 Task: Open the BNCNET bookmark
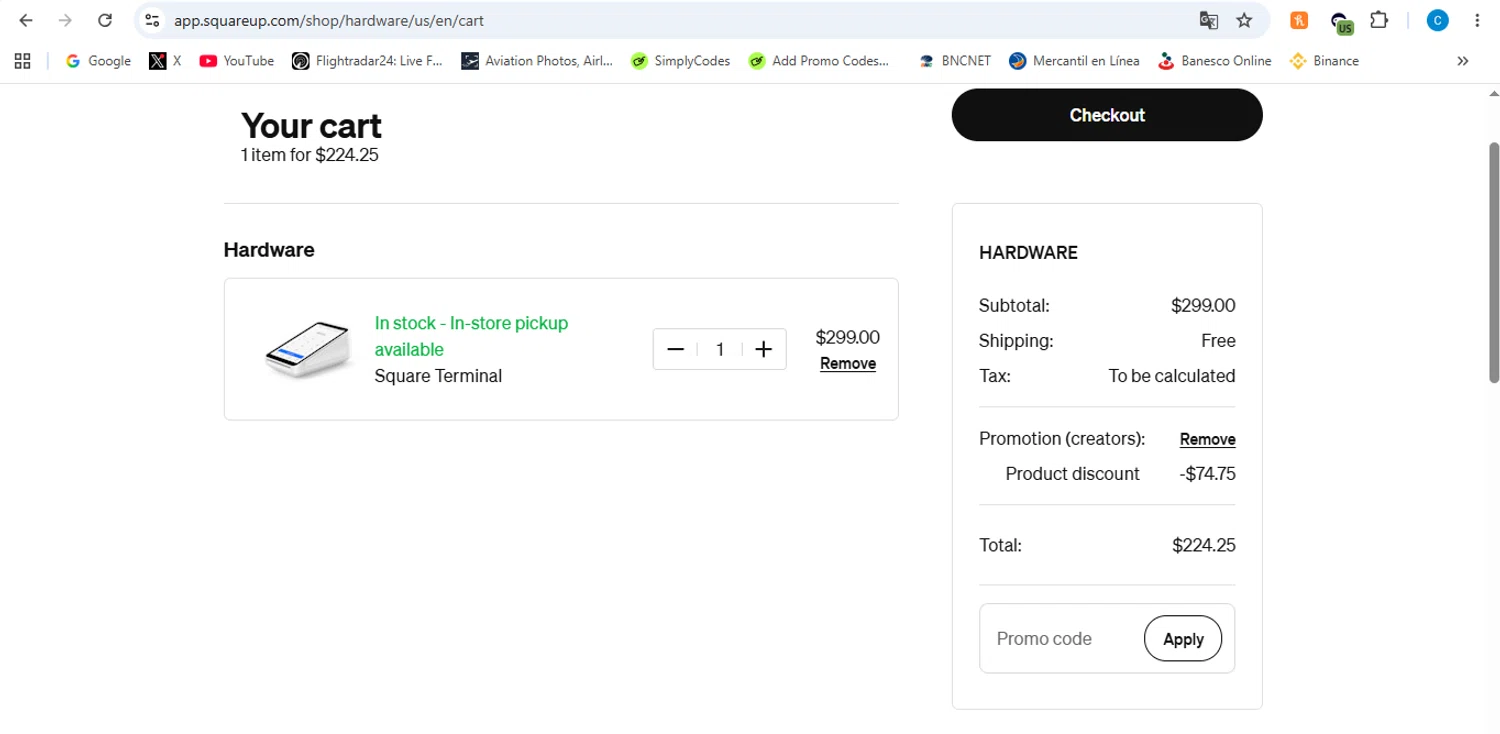[954, 61]
